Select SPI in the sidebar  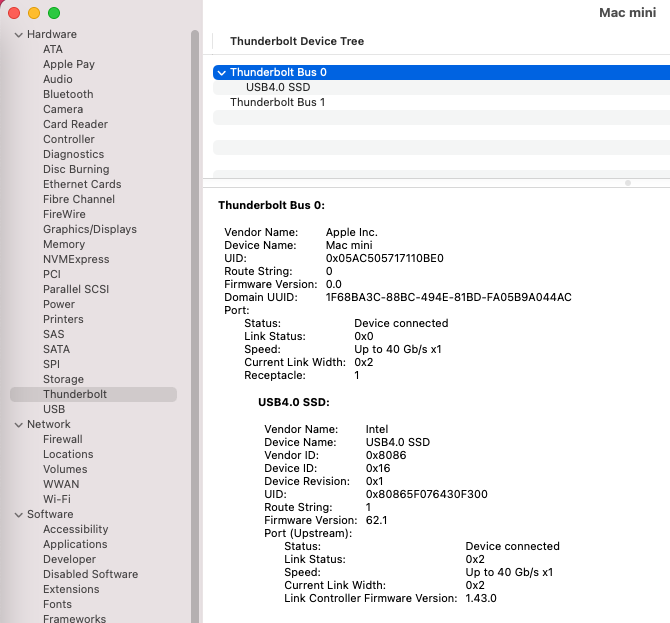[x=51, y=364]
